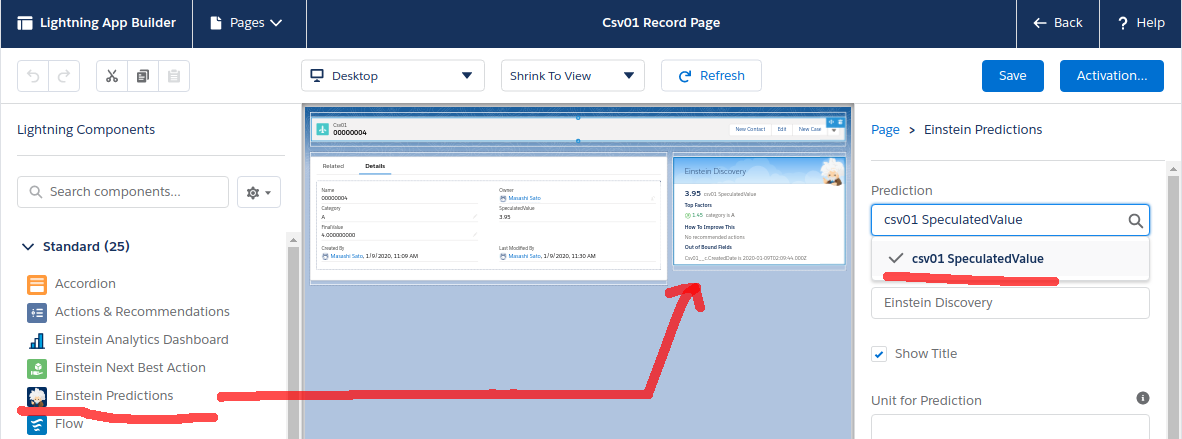The width and height of the screenshot is (1182, 439).
Task: Click the component delete trash icon
Action: 841,121
